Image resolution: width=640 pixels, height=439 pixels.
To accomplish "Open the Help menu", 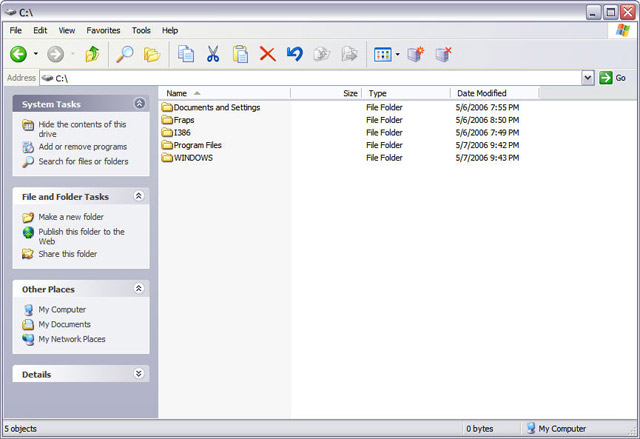I will click(170, 30).
